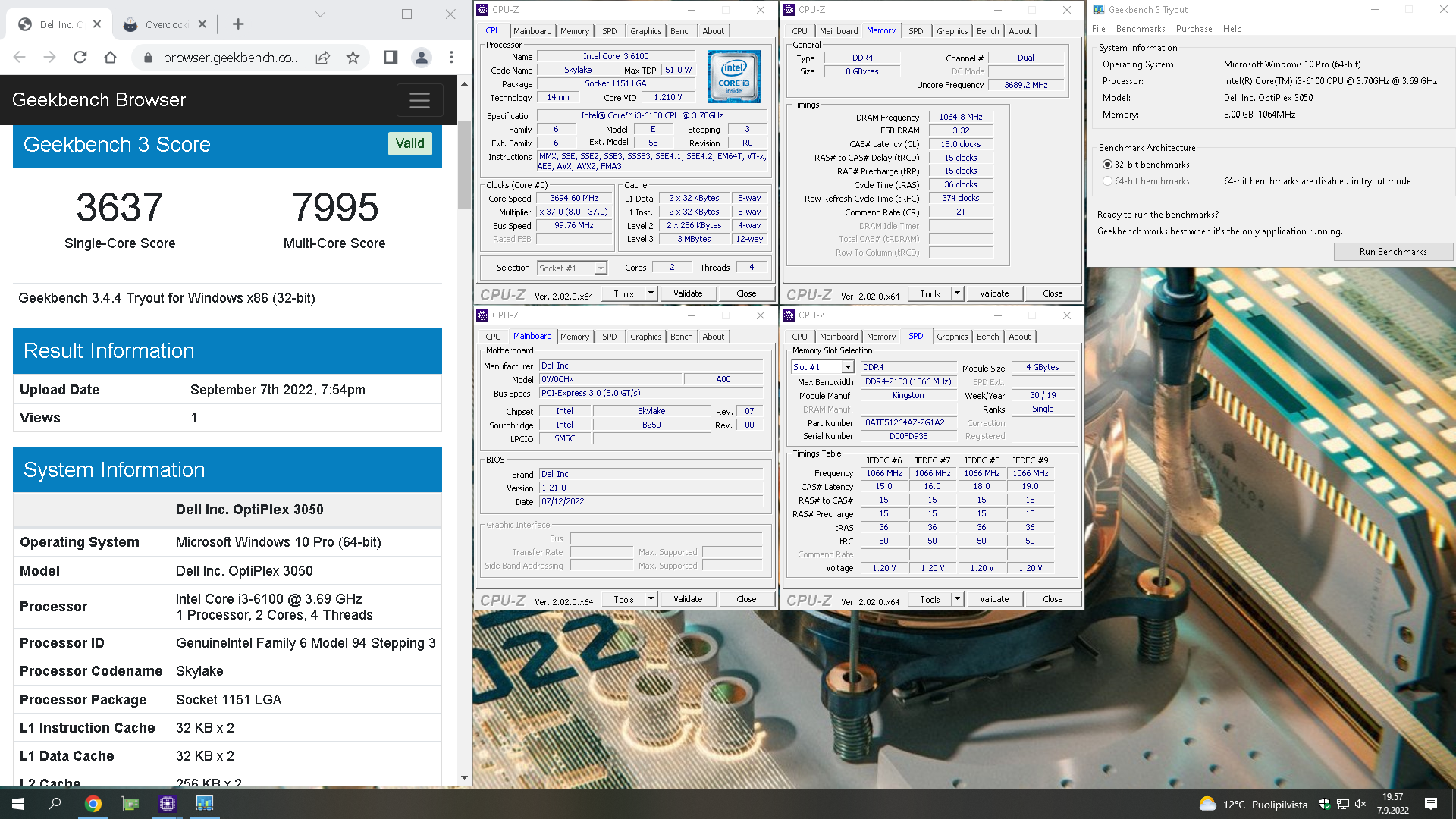Screen dimensions: 1456x819
Task: Open Chrome side panel icon
Action: (391, 58)
